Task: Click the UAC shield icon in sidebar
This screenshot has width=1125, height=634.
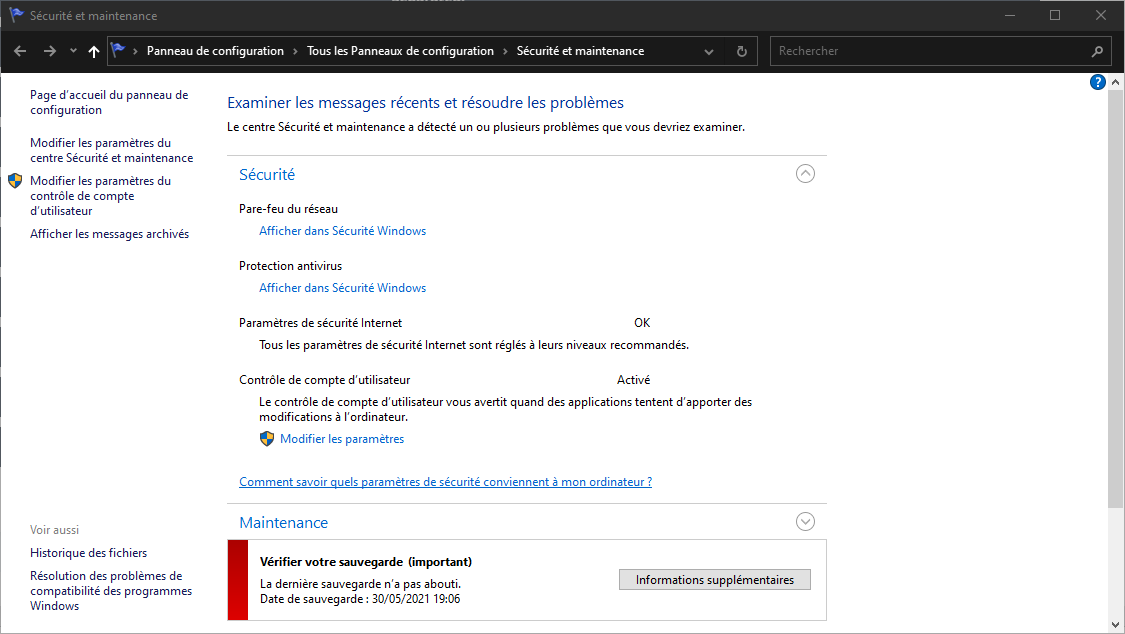Action: [x=15, y=181]
